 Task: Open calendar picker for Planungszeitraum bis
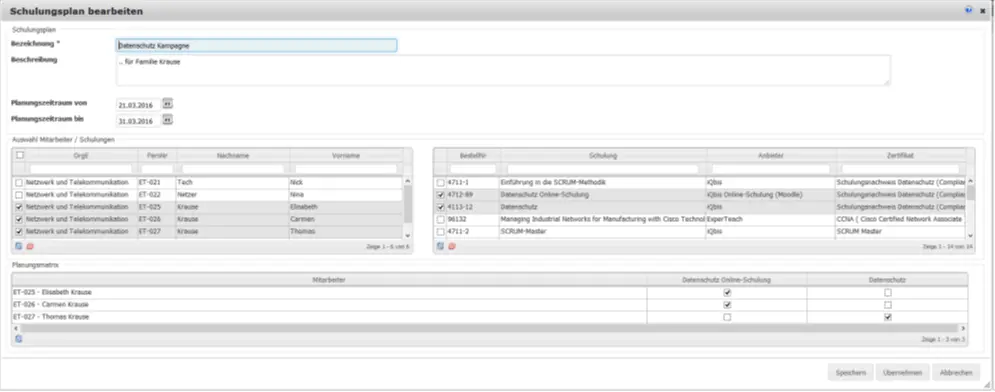pos(168,119)
